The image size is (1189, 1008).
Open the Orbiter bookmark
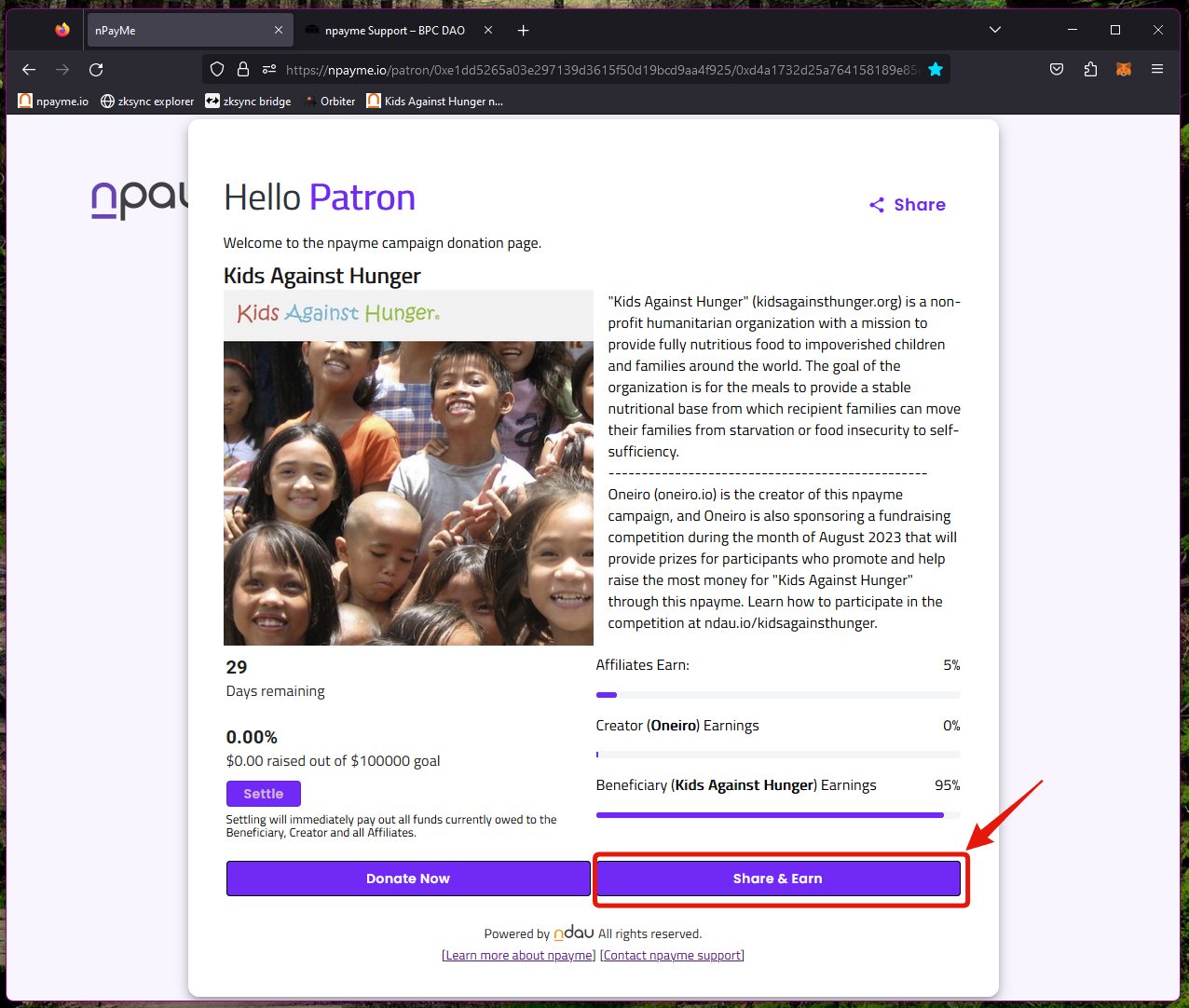point(329,101)
